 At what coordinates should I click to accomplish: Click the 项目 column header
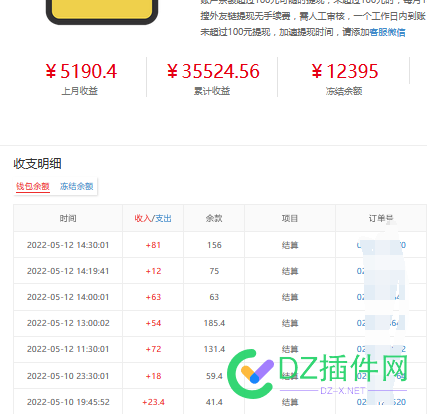290,218
